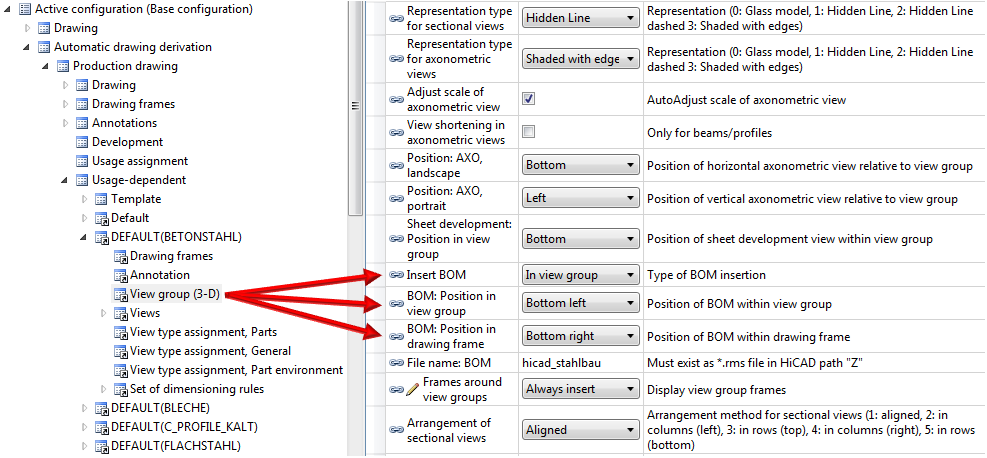Click the table icon beside Usage assignment

click(x=82, y=161)
